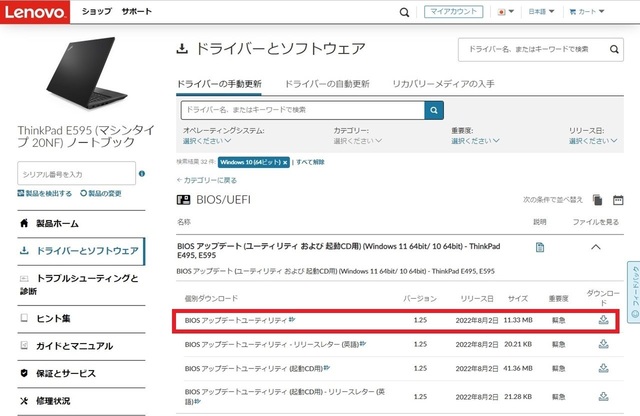Open トラブルシューティングと診断 in sidebar
Viewport: 640px width, 416px height.
81,285
